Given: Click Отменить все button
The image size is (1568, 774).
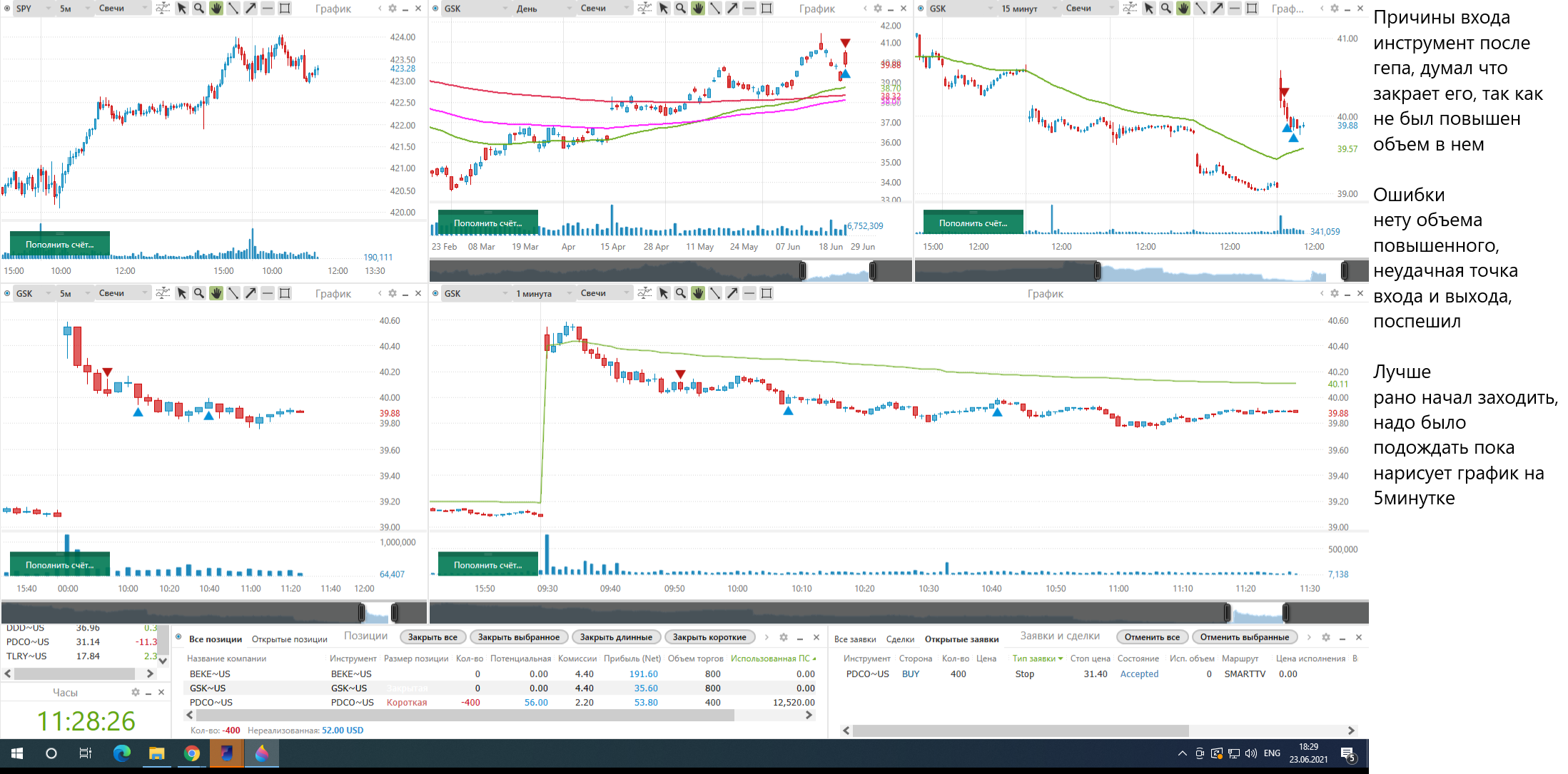Looking at the screenshot, I should [1152, 637].
